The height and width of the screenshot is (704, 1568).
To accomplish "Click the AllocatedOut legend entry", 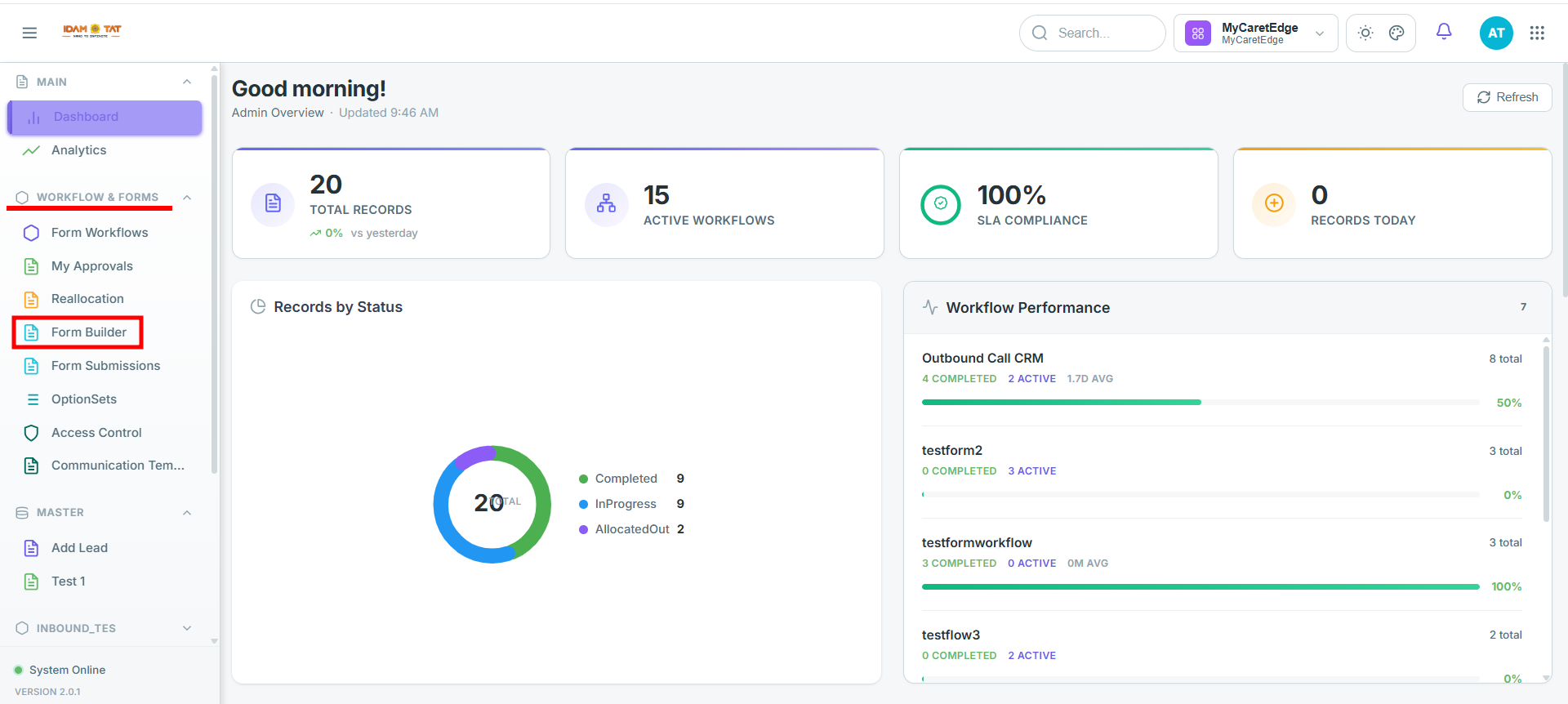I will point(631,529).
